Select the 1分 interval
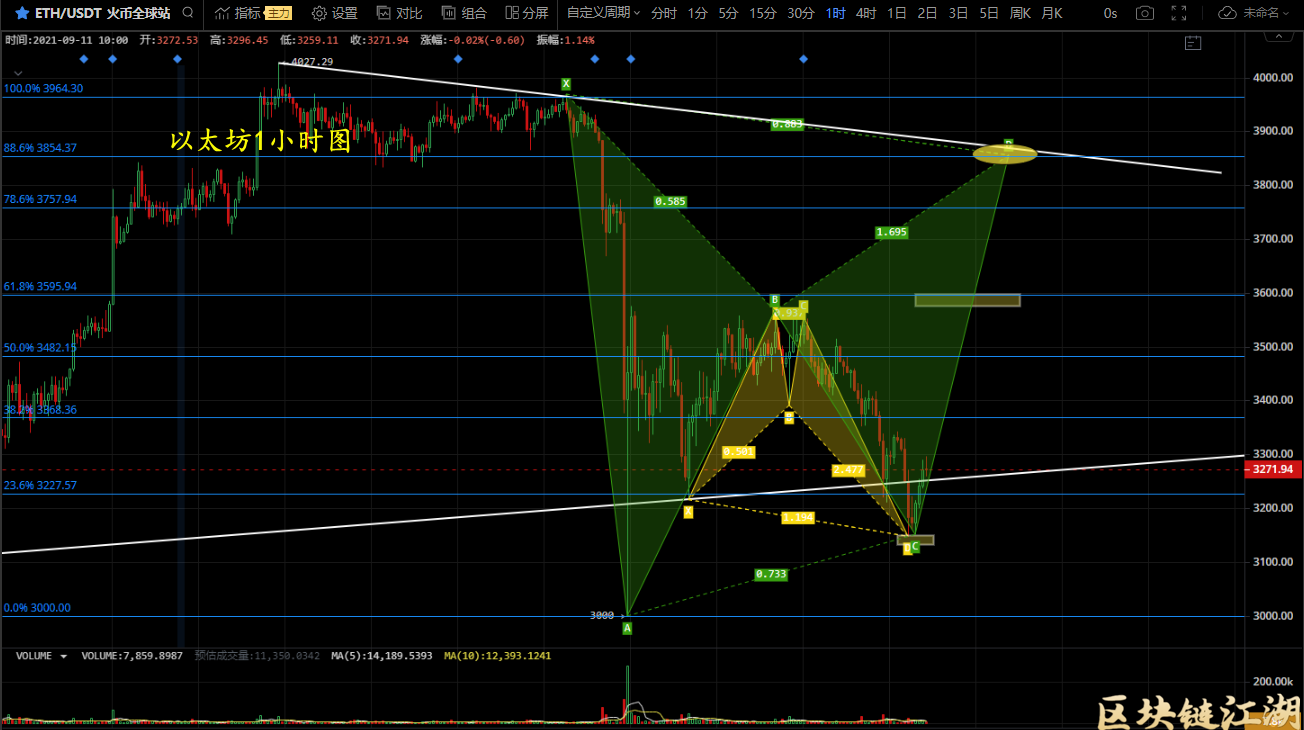Screen dimensions: 1304x730 pyautogui.click(x=698, y=13)
